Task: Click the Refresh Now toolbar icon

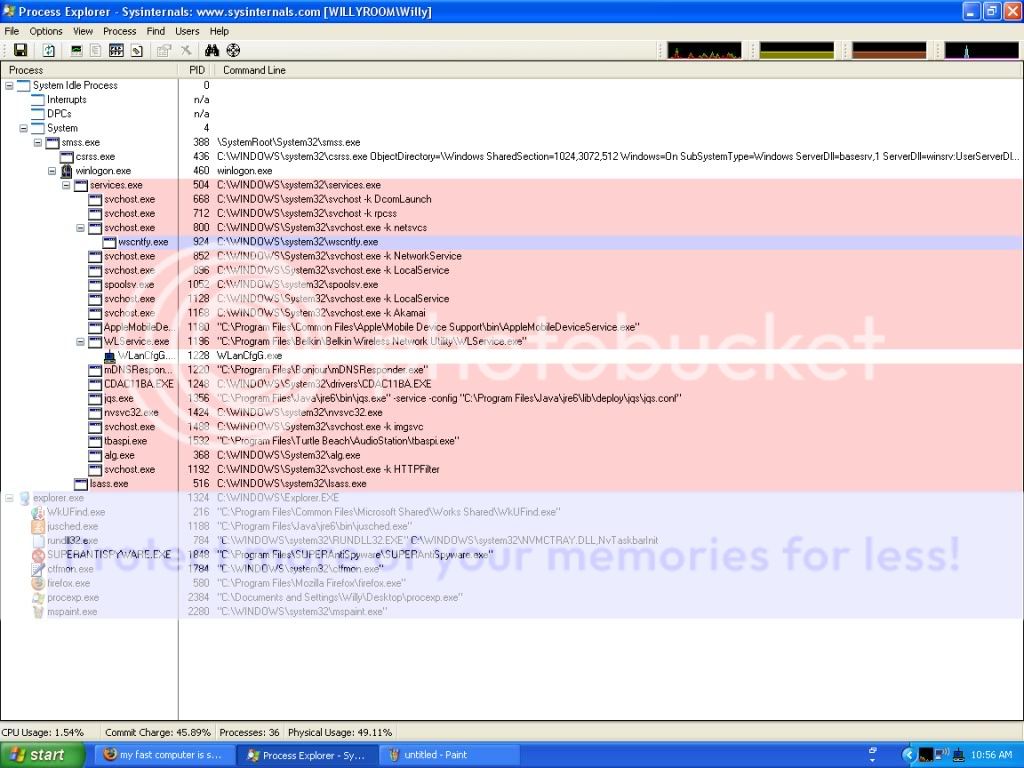Action: point(48,50)
